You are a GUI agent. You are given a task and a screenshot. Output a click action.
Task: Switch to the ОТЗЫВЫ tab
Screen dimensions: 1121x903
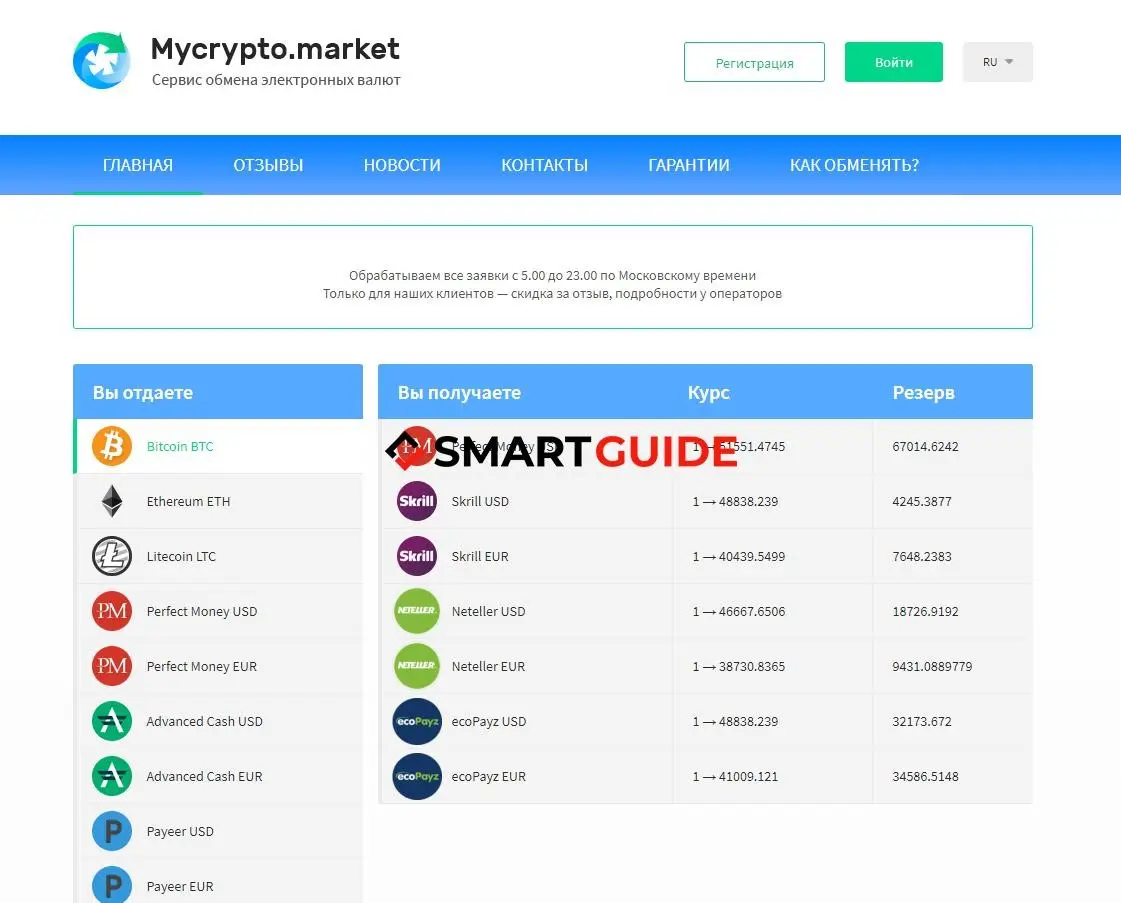pyautogui.click(x=268, y=165)
